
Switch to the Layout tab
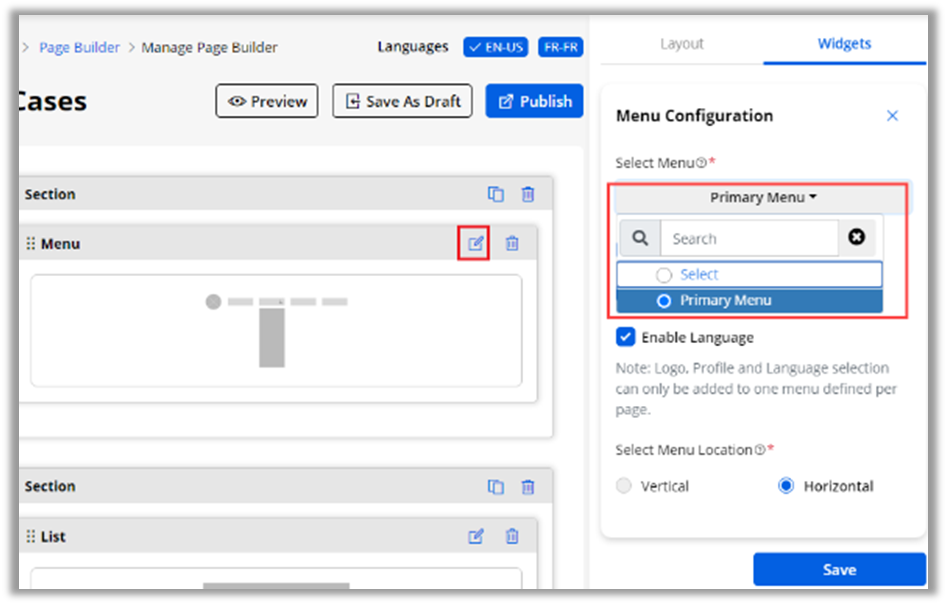click(681, 44)
